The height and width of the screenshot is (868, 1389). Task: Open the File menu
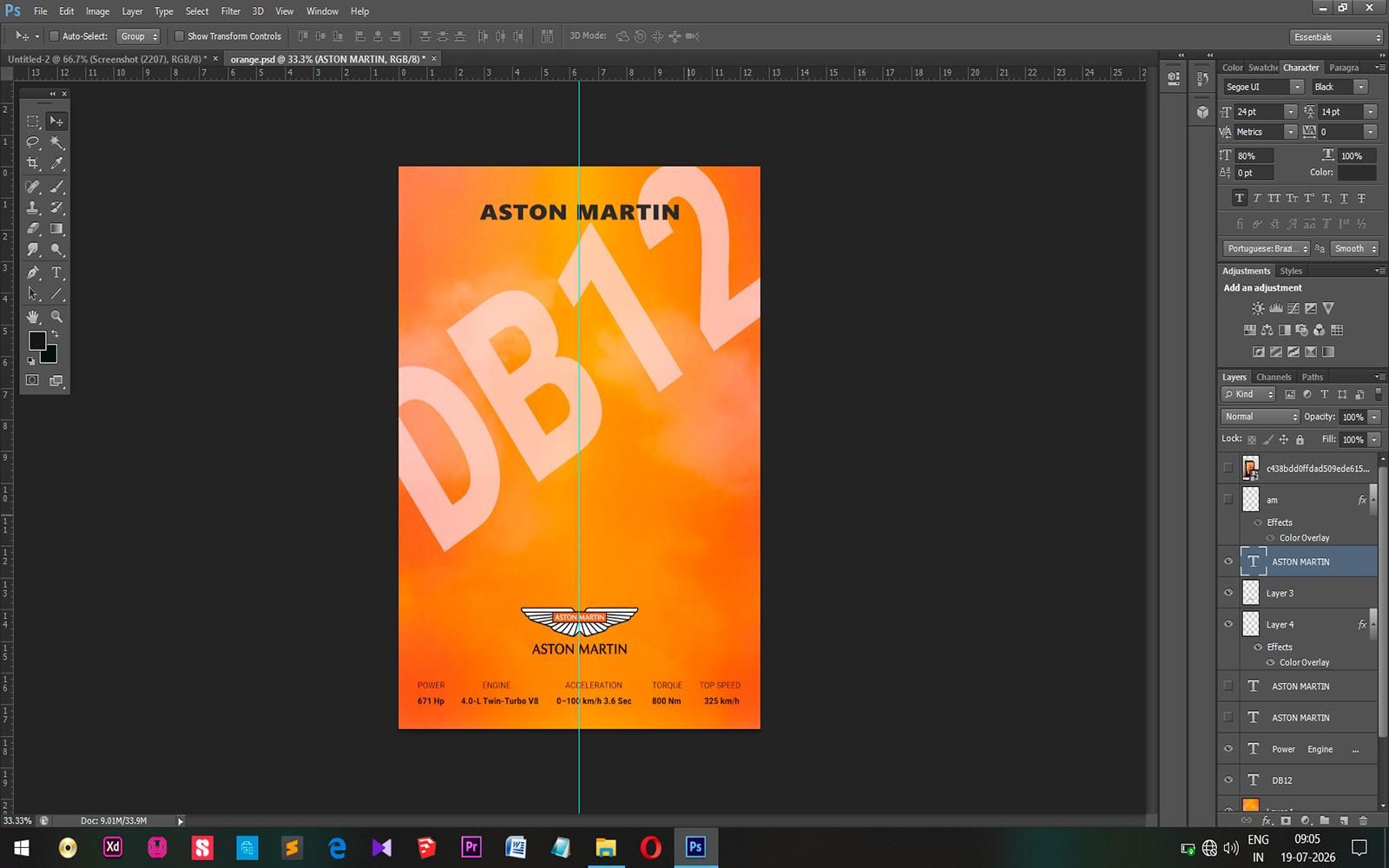[x=41, y=11]
